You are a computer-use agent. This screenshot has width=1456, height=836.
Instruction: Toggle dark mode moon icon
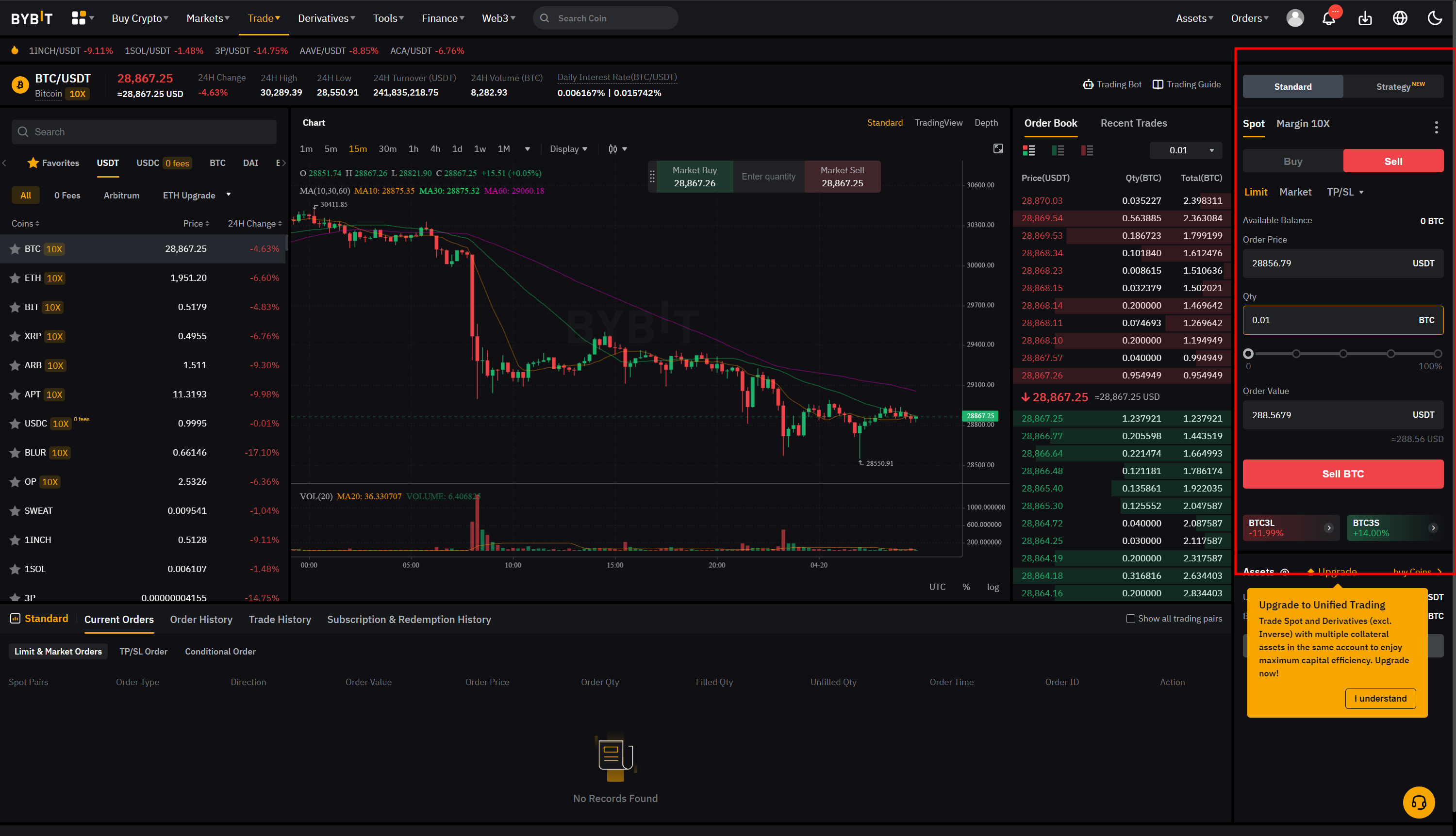tap(1435, 18)
